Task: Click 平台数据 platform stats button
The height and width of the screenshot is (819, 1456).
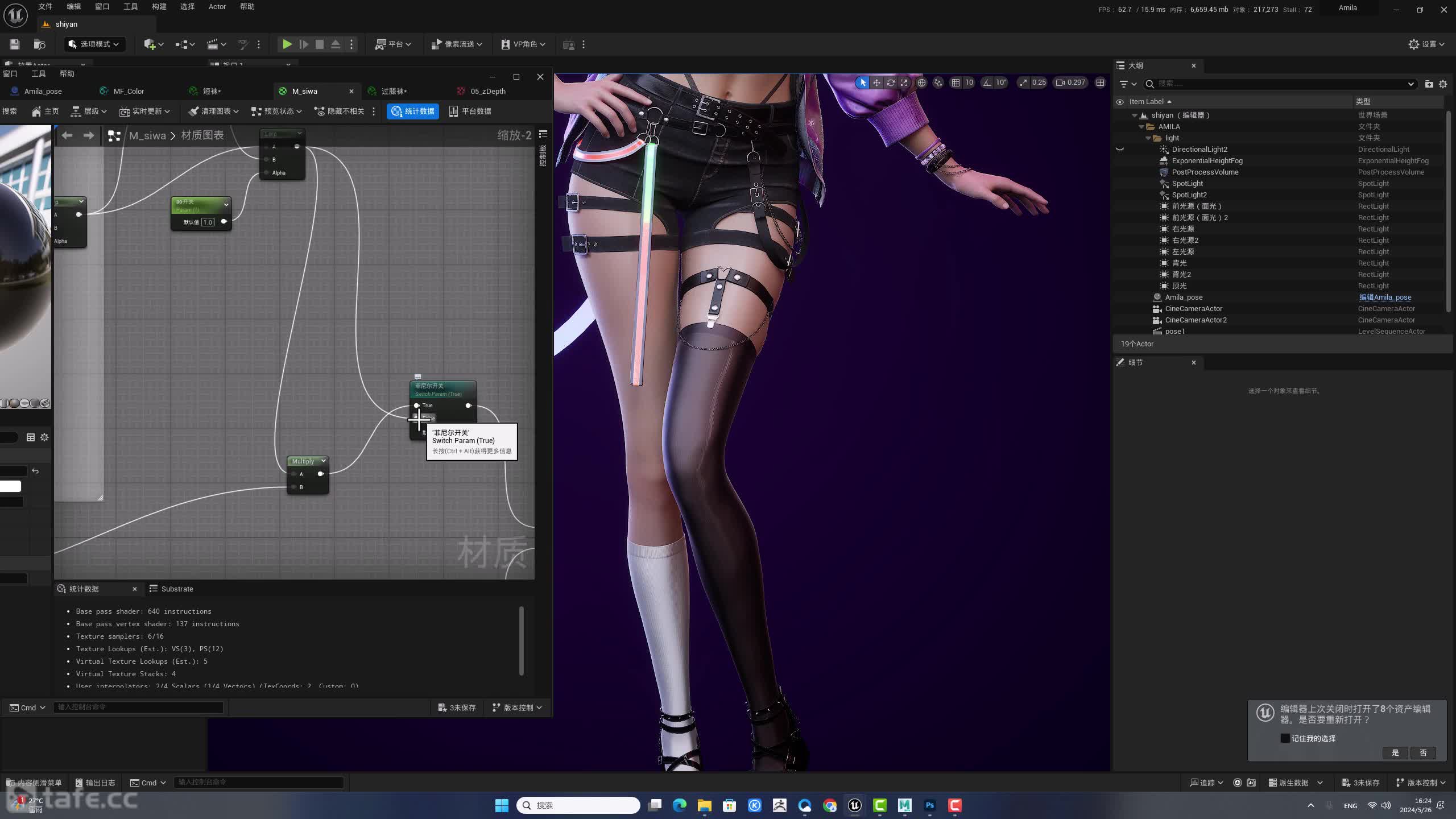Action: tap(470, 111)
